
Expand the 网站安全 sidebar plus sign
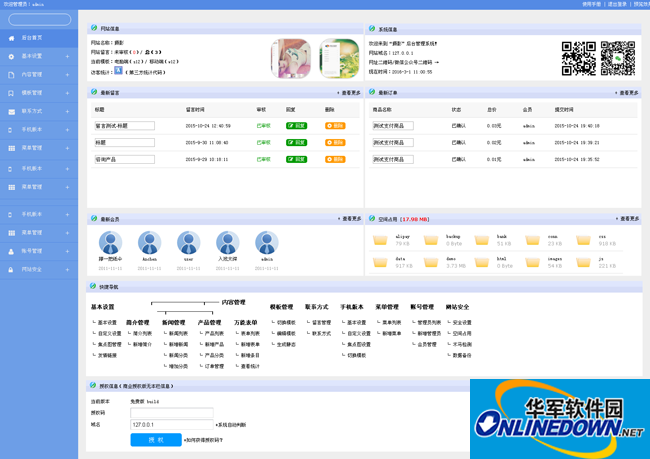click(x=67, y=270)
